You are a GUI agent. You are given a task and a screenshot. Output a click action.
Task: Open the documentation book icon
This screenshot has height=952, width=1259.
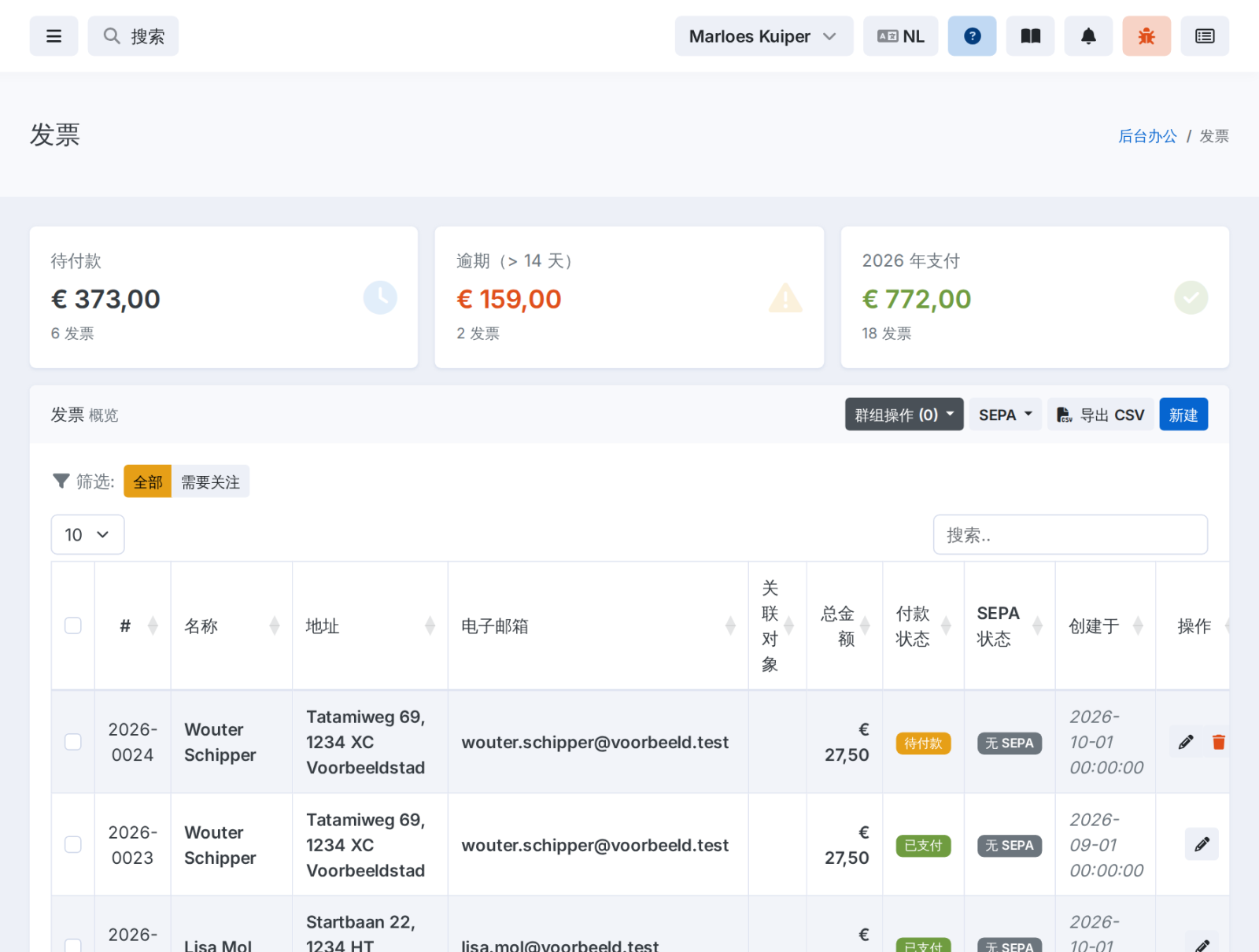pyautogui.click(x=1030, y=36)
